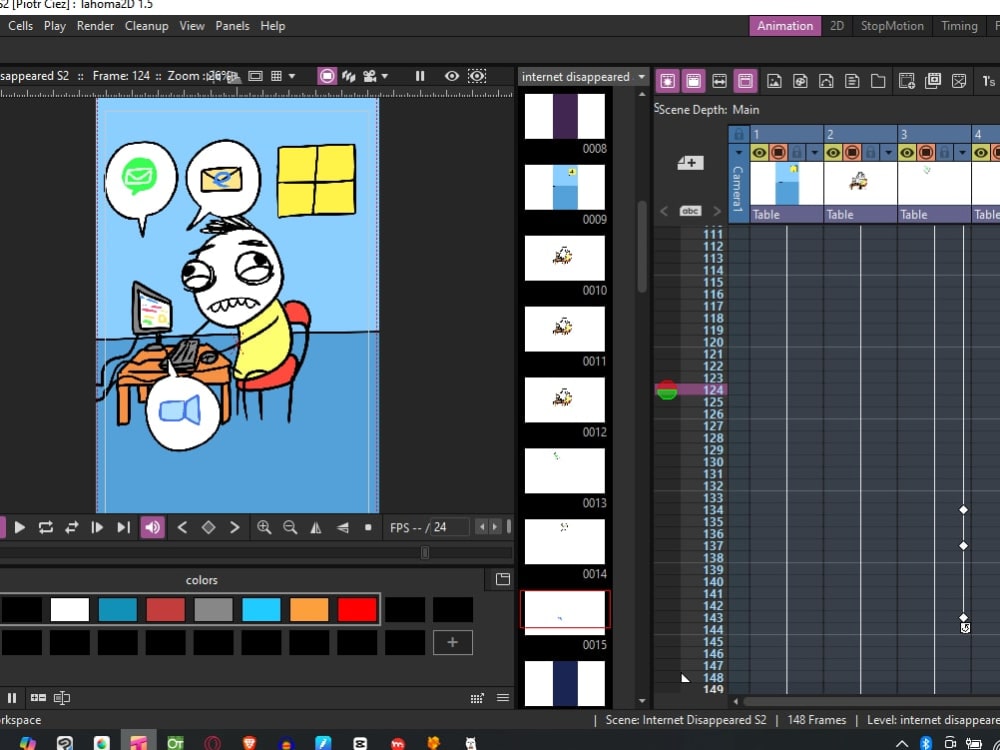
Task: Toggle the Safe Area frame icon
Action: [x=255, y=77]
